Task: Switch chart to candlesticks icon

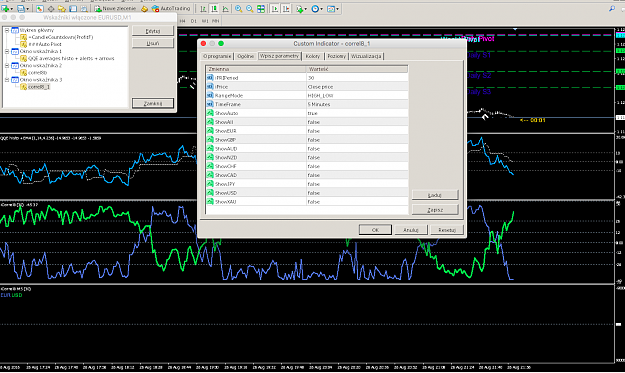Action: coord(214,8)
